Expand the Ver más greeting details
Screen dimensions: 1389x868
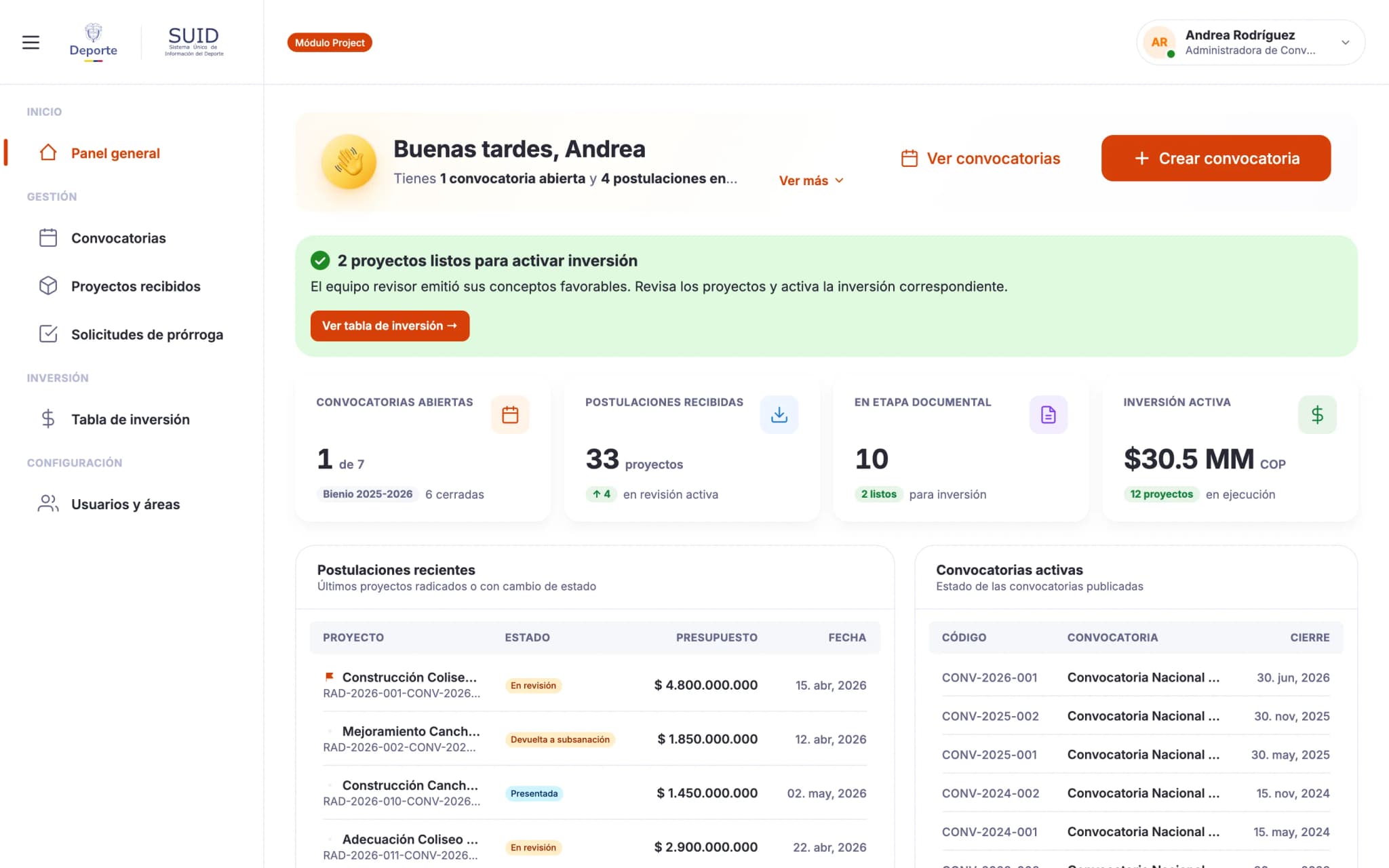811,180
